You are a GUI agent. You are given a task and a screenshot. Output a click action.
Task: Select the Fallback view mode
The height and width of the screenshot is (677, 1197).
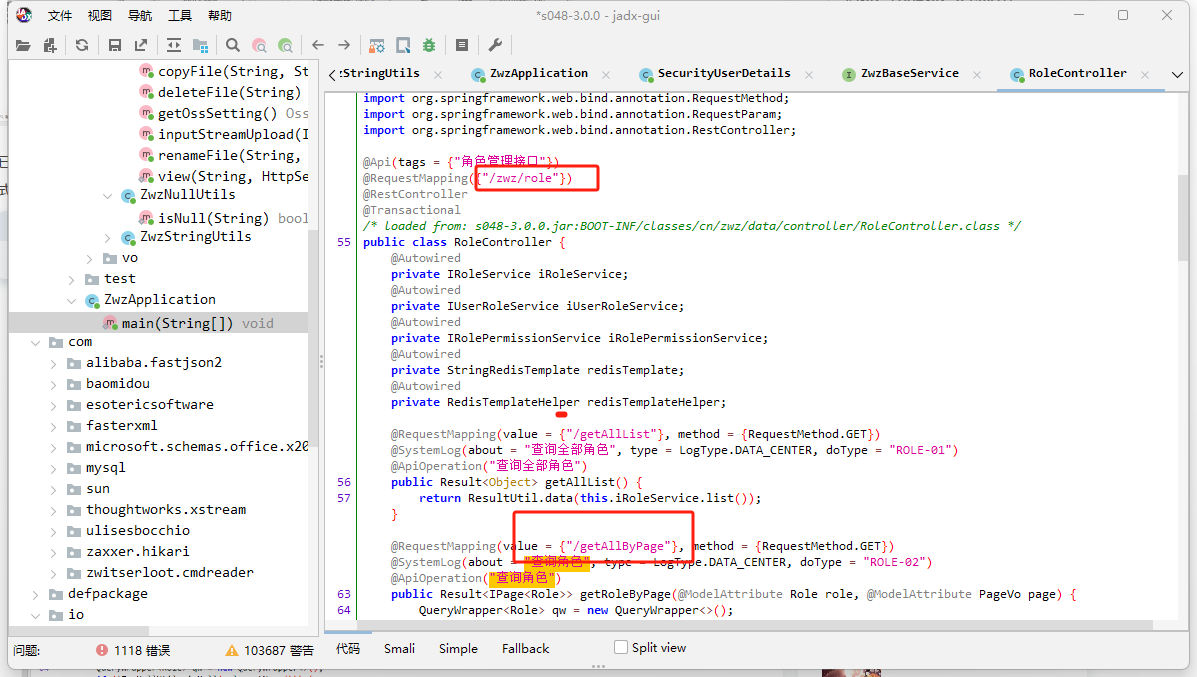tap(525, 648)
